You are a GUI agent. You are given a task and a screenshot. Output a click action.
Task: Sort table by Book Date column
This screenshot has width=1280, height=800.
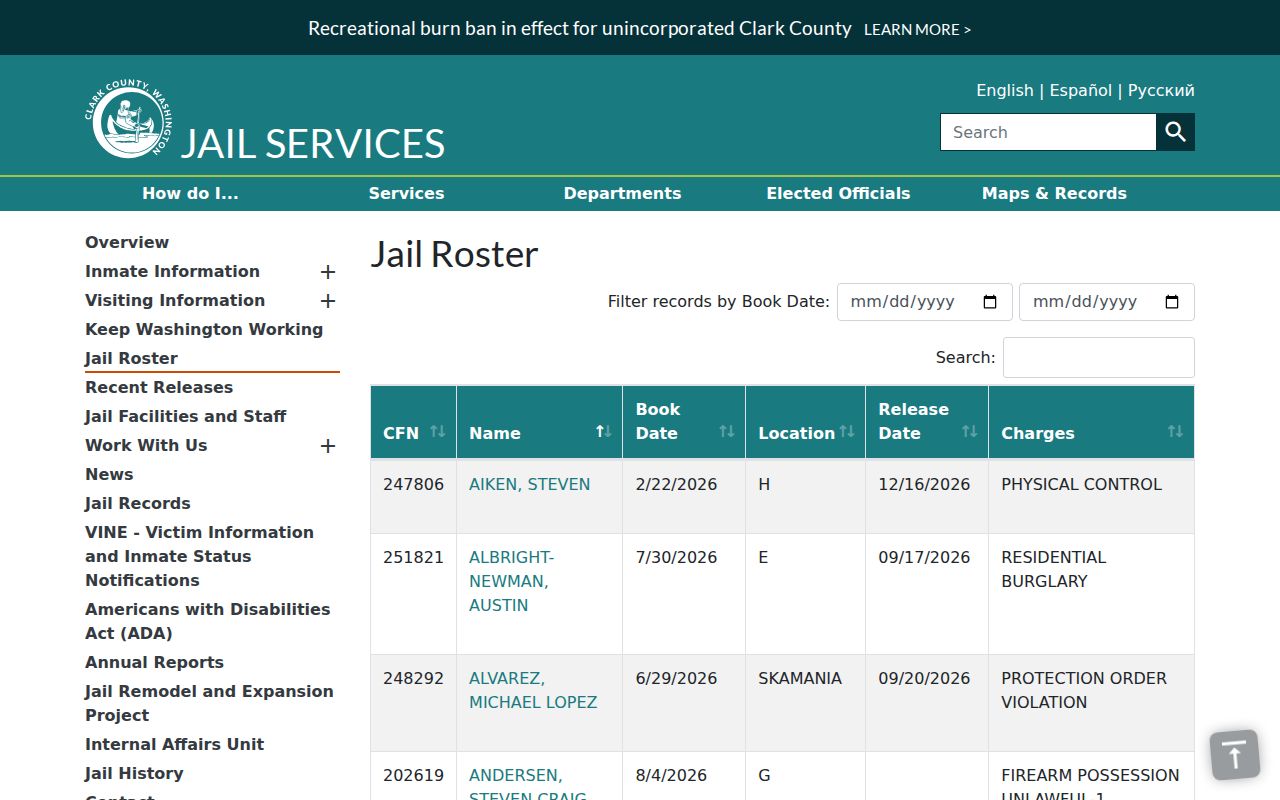(684, 422)
